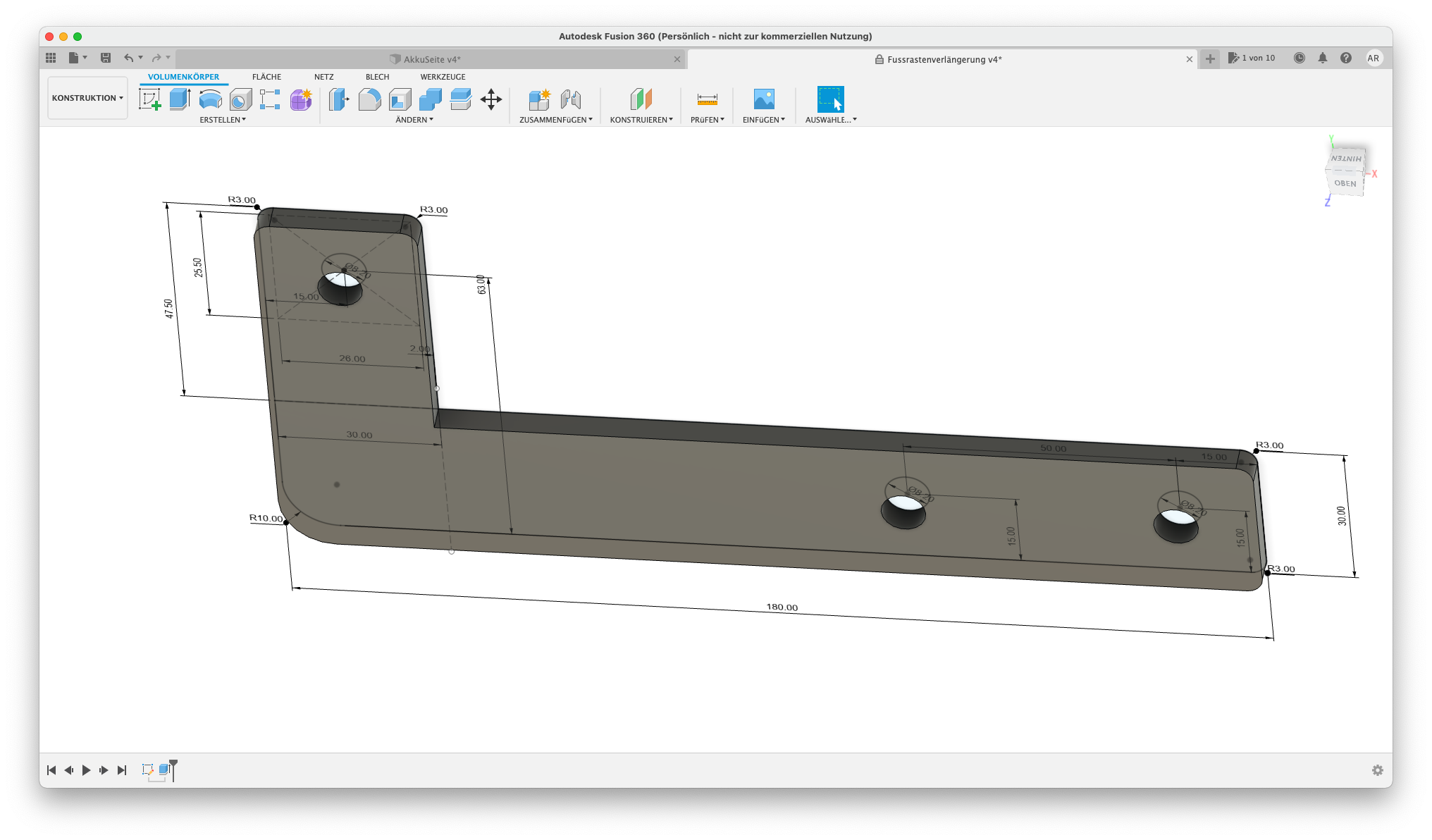Switch to the BLECH tab
The width and height of the screenshot is (1432, 840).
coord(377,77)
